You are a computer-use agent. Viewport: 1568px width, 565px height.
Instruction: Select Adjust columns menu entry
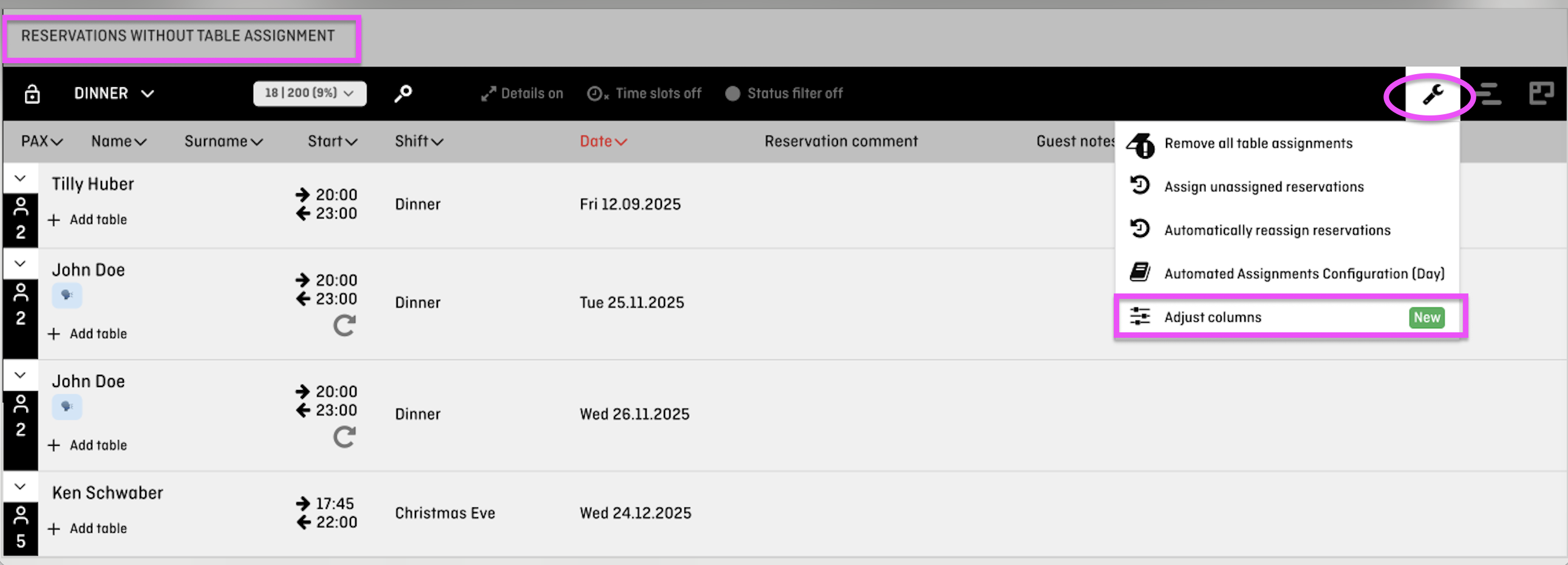click(1290, 317)
